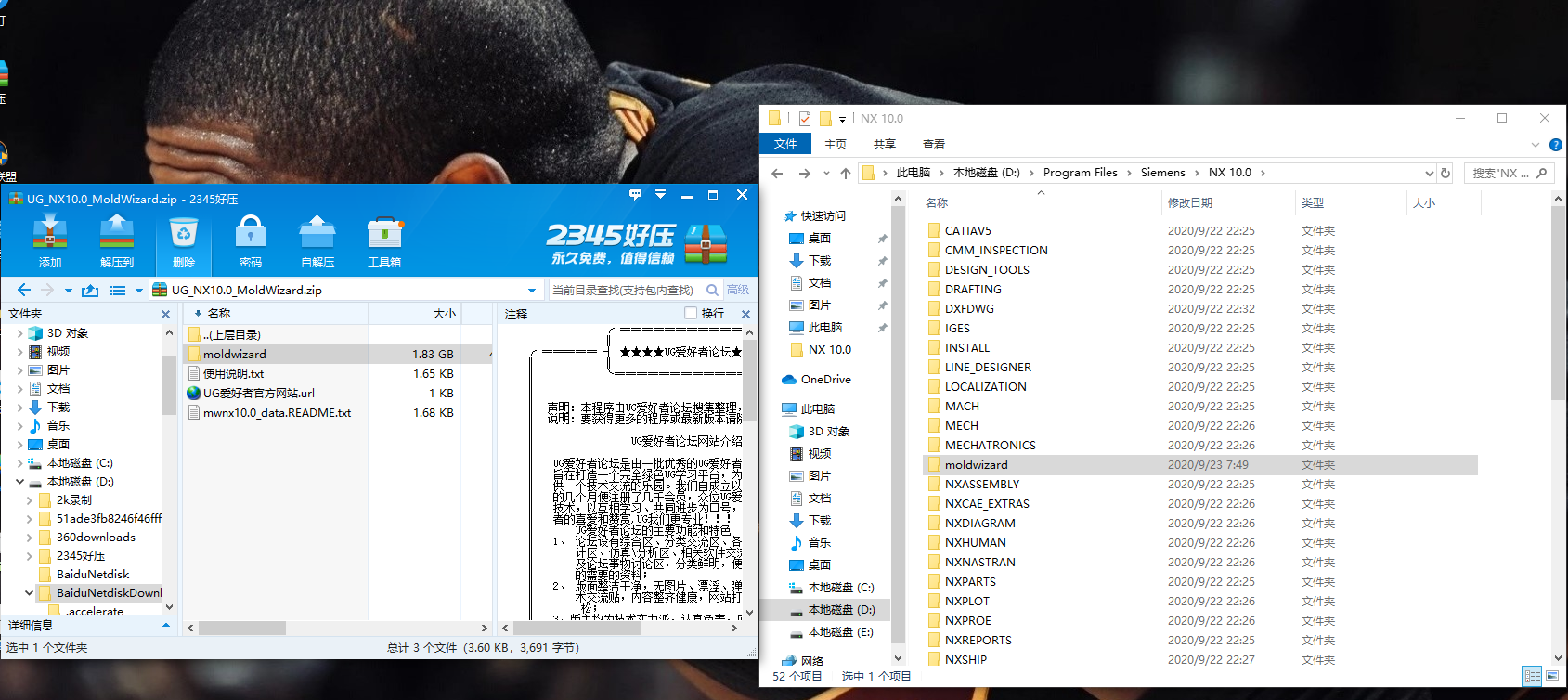Switch Explorer to details view icon
The image size is (1568, 700).
point(1532,676)
